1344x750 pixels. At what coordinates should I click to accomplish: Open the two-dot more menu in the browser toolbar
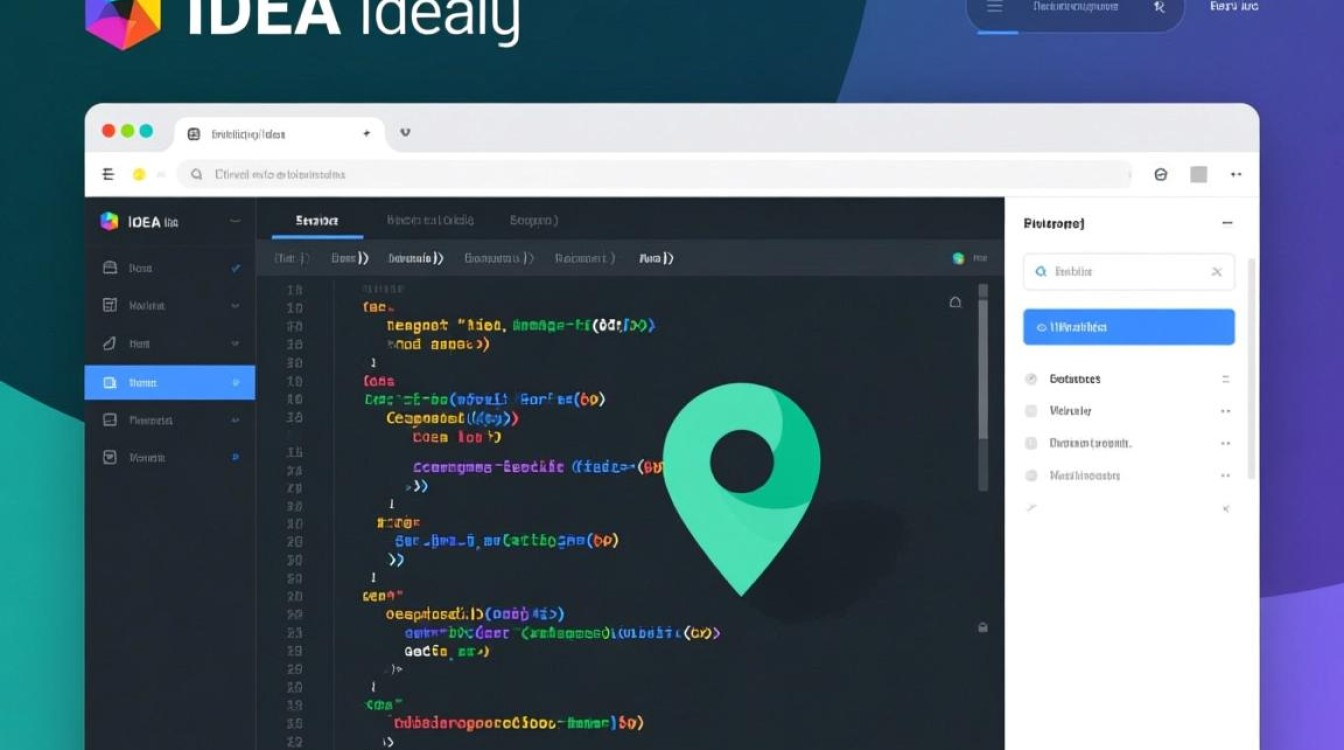click(1236, 174)
